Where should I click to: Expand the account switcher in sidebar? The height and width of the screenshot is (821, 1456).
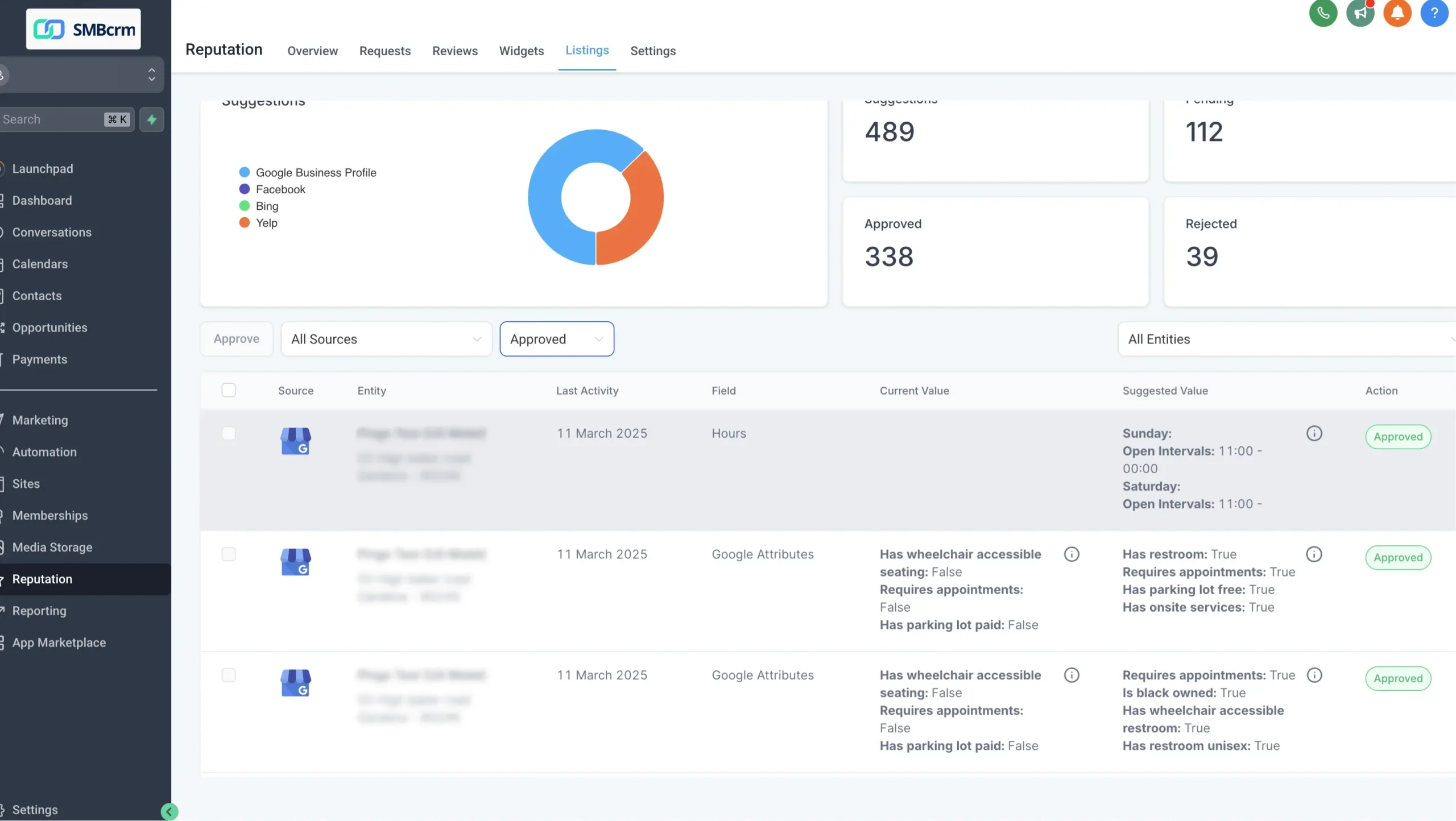click(x=81, y=74)
